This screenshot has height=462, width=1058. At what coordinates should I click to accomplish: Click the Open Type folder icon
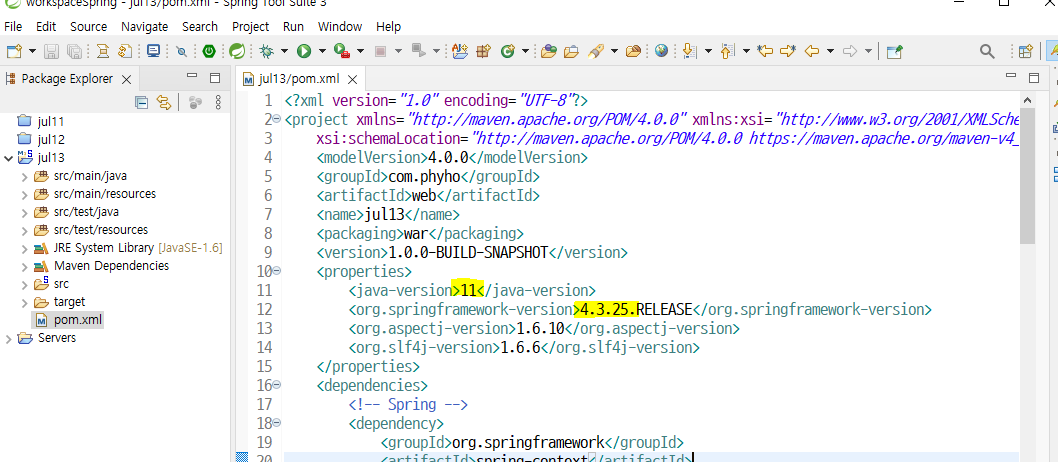click(549, 51)
